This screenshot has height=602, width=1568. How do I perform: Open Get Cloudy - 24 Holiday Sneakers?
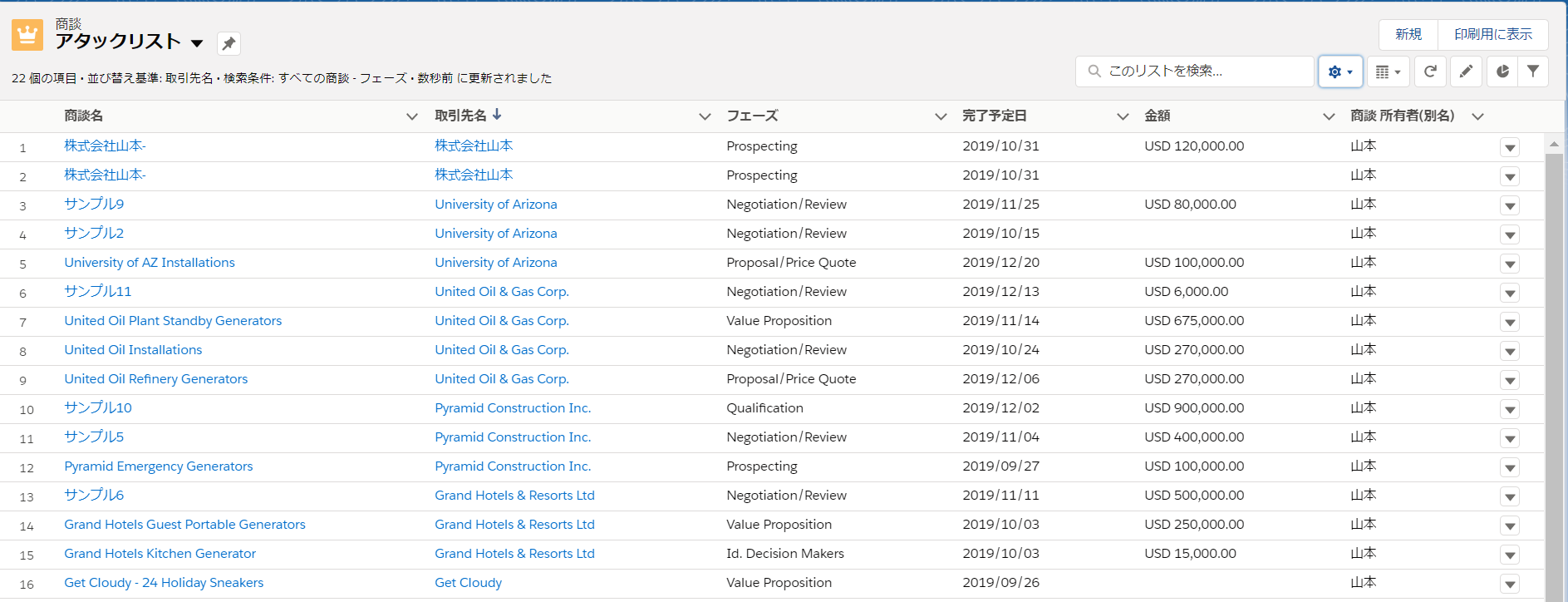tap(164, 582)
